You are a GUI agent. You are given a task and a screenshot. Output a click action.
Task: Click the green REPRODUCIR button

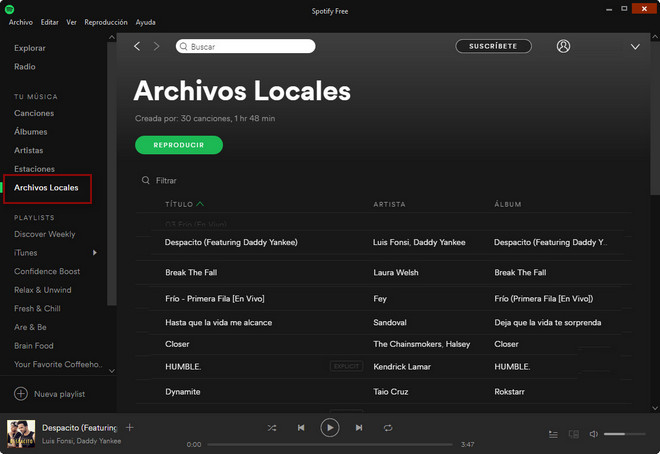coord(179,145)
